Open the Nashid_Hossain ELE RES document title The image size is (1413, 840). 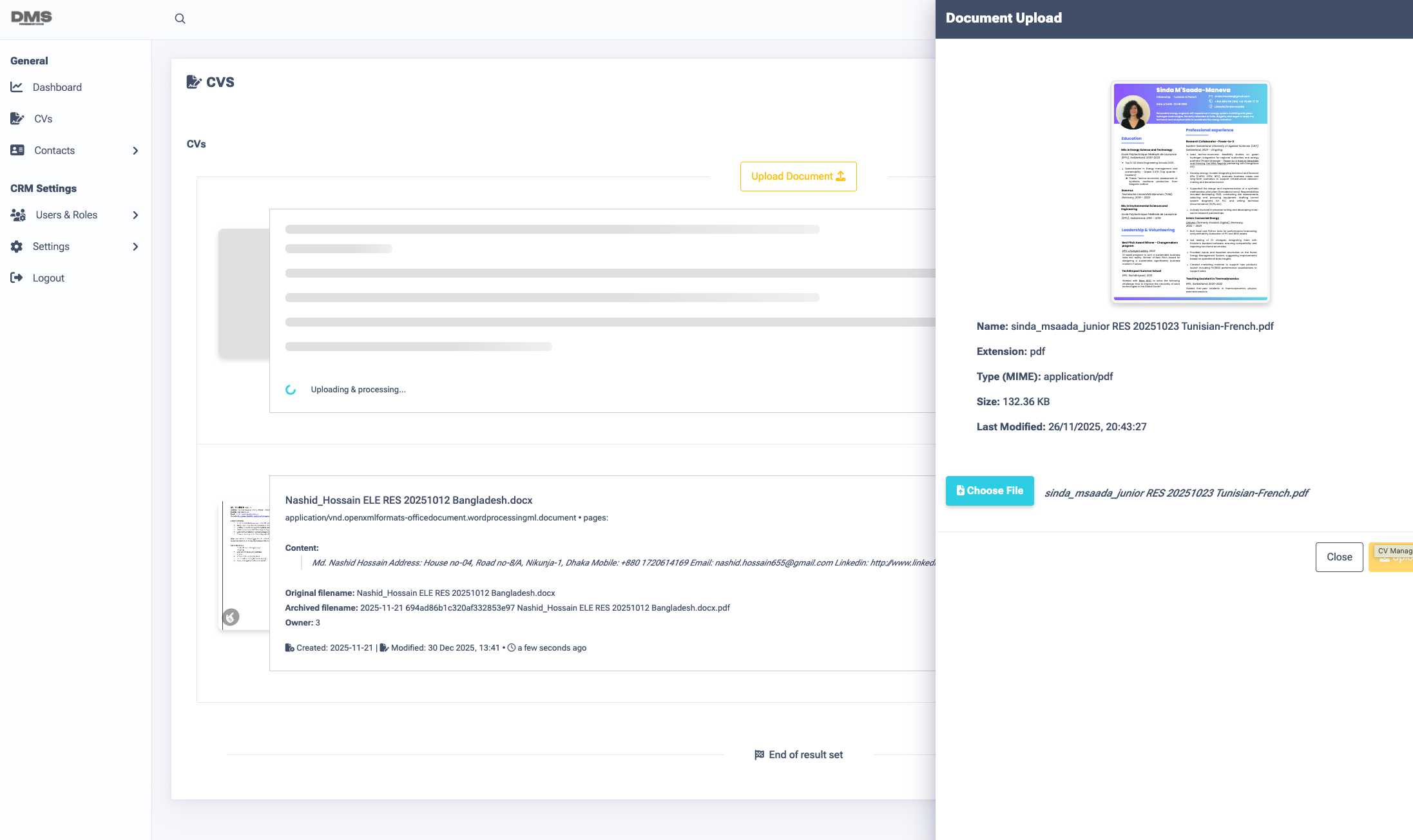(x=409, y=500)
